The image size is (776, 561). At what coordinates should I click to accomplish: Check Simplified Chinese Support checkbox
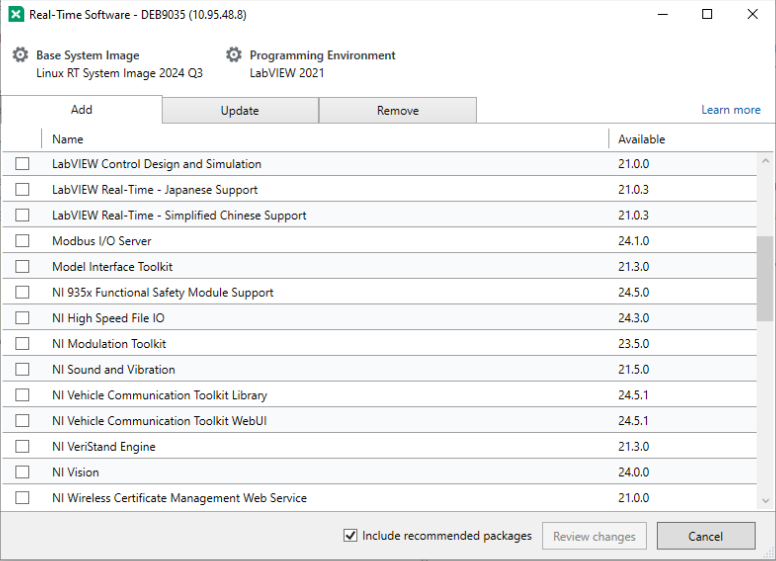(22, 215)
